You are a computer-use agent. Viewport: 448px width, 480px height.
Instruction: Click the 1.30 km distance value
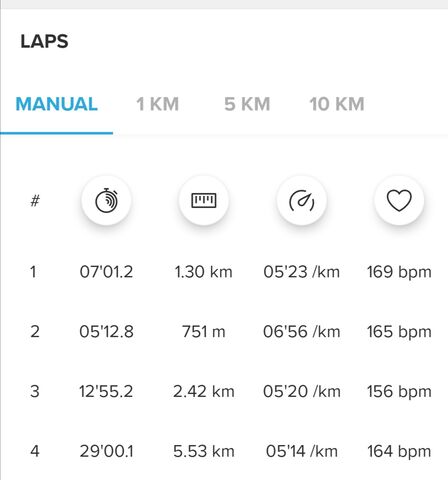tap(203, 272)
